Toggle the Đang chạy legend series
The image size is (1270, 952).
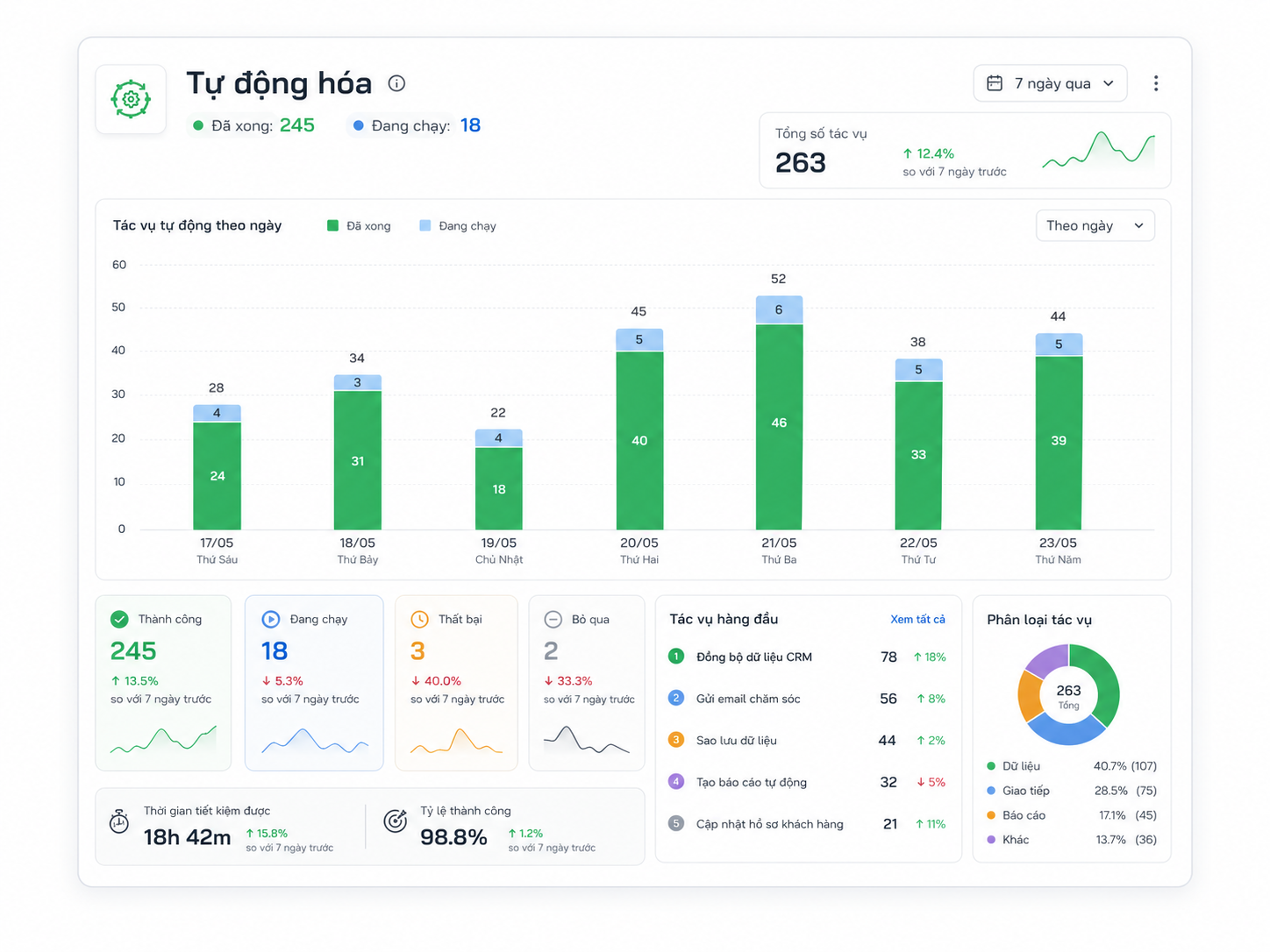click(458, 226)
